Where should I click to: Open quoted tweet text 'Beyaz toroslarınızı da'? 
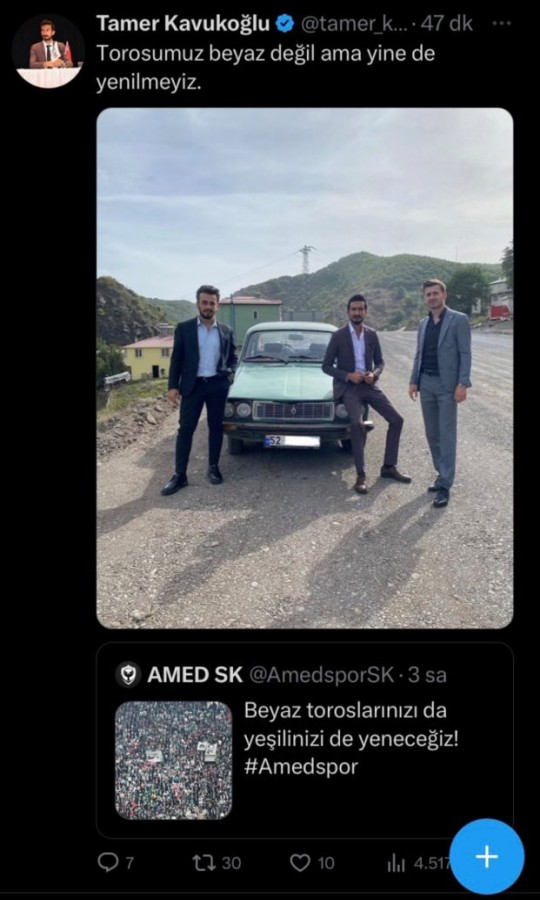(345, 710)
